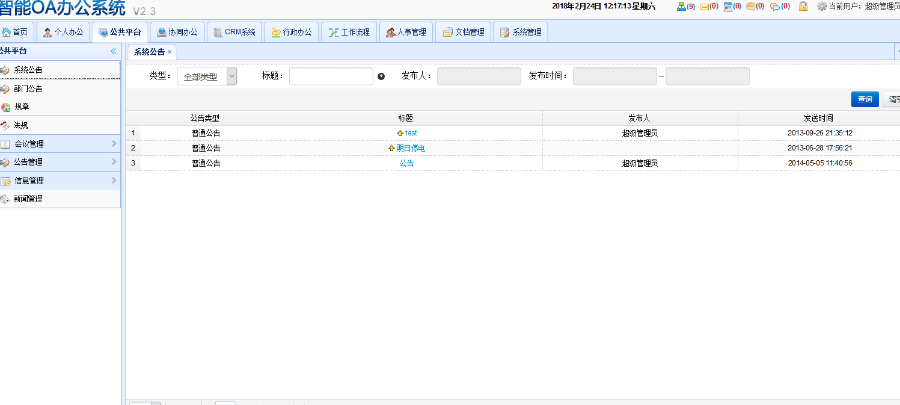The width and height of the screenshot is (900, 405).
Task: Open the orange message bubble notification icon
Action: 751,6
